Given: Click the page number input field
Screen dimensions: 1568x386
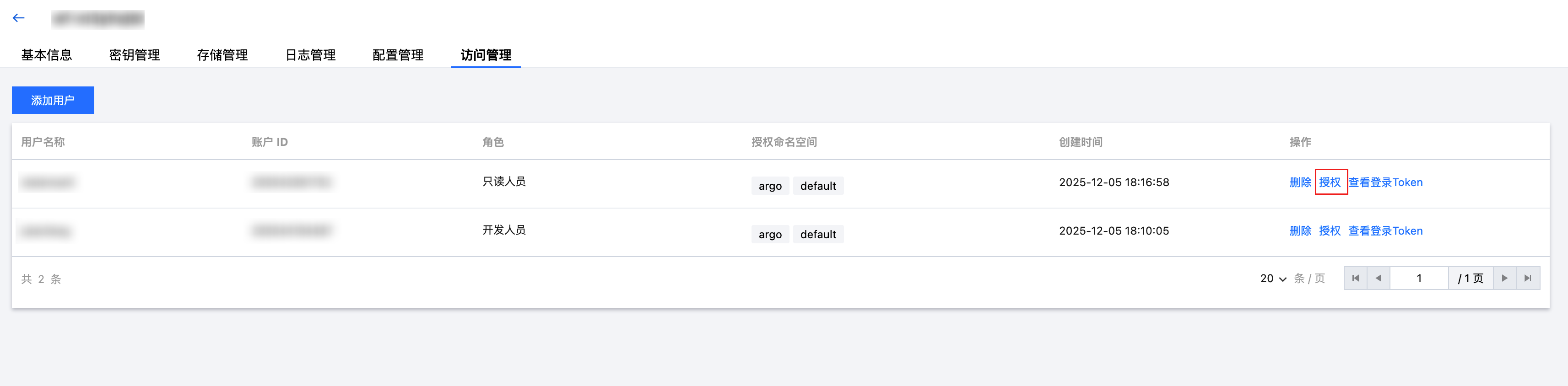Looking at the screenshot, I should point(1419,279).
